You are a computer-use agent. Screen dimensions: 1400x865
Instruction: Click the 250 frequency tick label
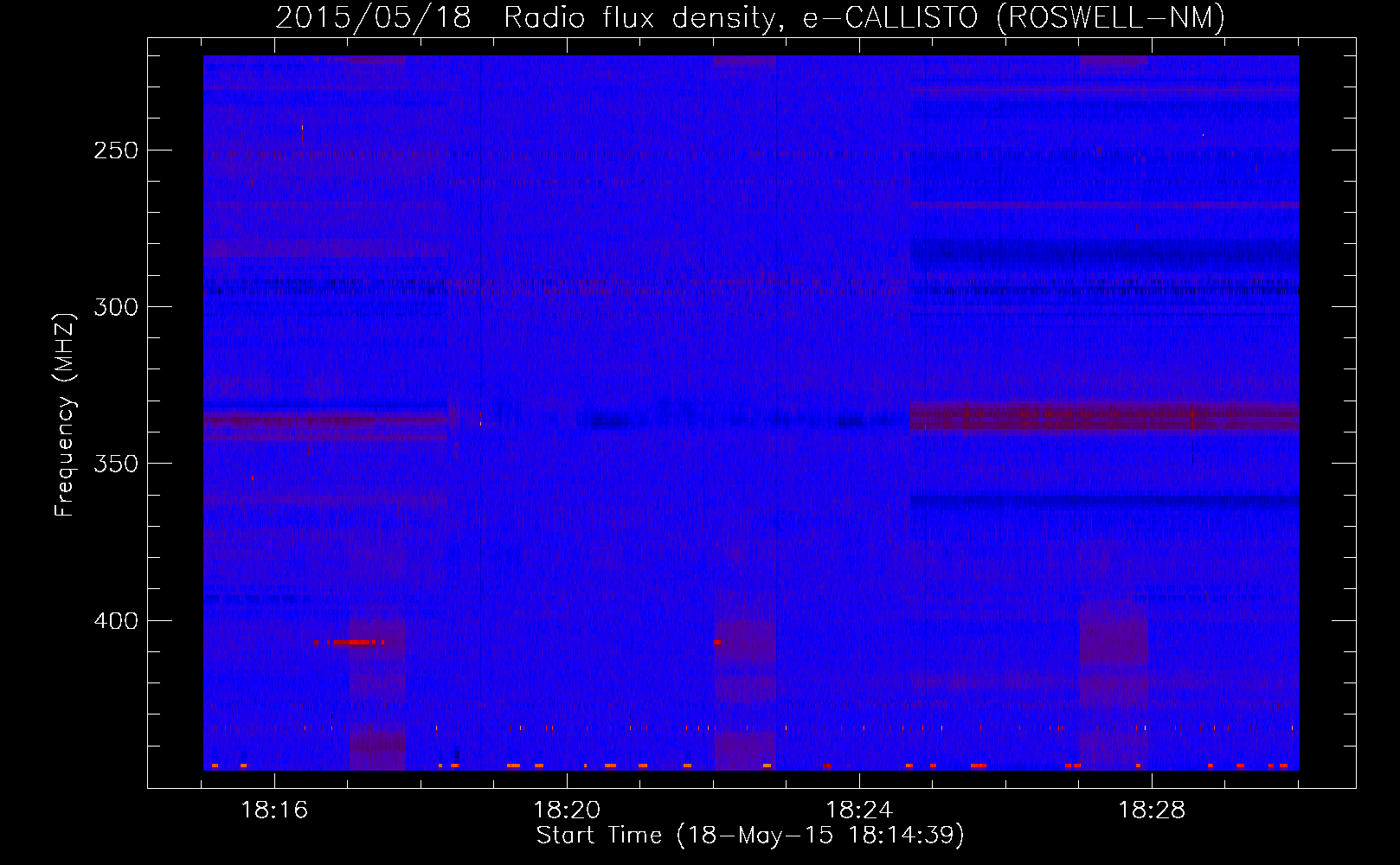point(116,151)
